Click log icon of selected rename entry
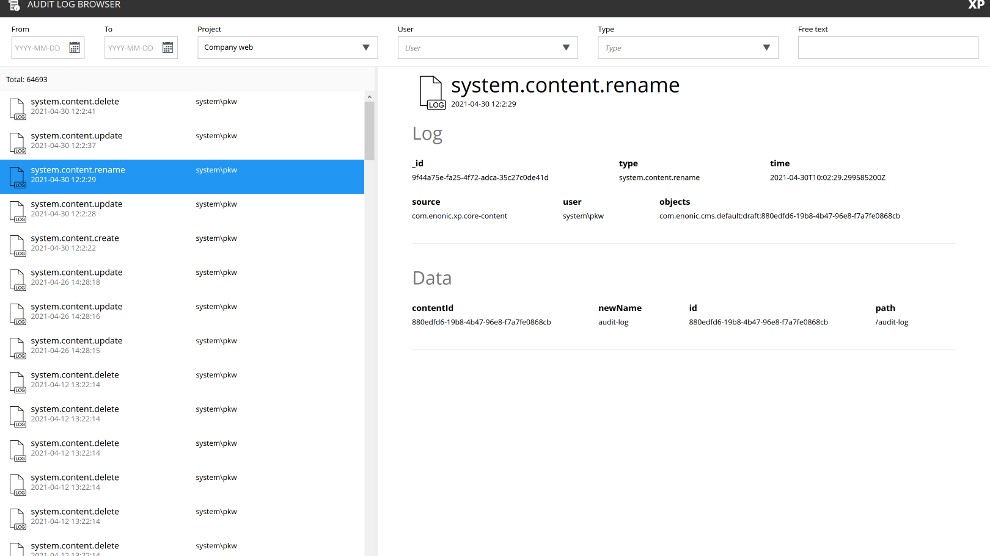 pos(18,177)
